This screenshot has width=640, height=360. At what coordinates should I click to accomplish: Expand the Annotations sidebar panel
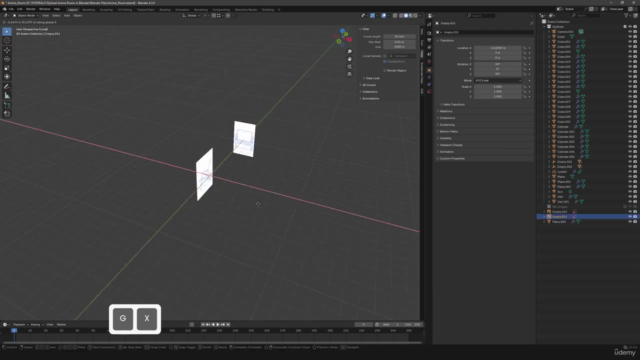coord(370,98)
